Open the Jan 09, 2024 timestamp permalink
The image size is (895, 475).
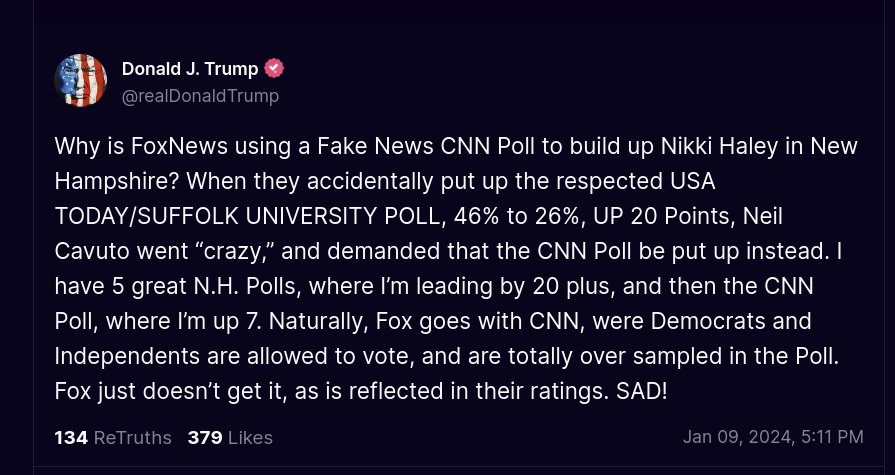(x=773, y=437)
